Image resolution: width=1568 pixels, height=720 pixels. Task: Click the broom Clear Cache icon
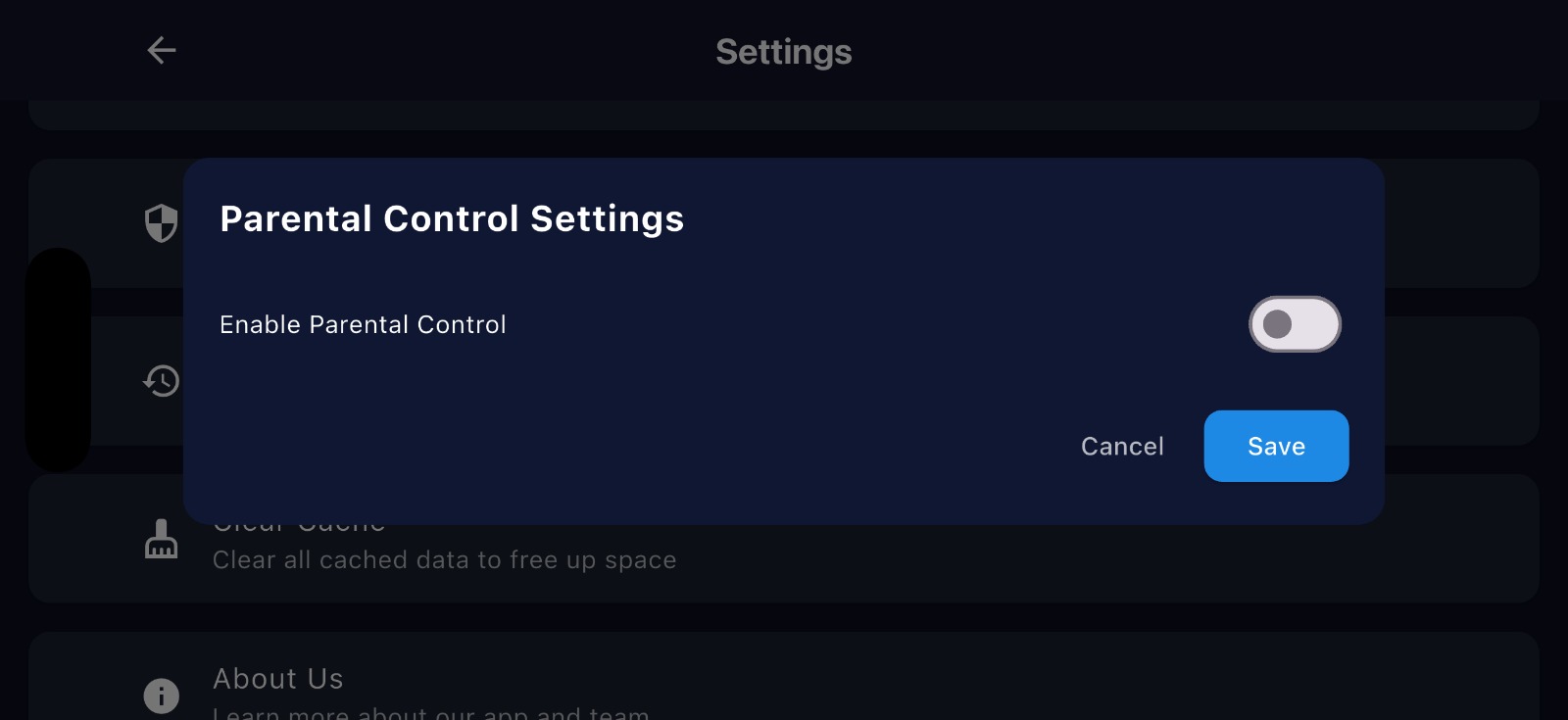pos(162,538)
